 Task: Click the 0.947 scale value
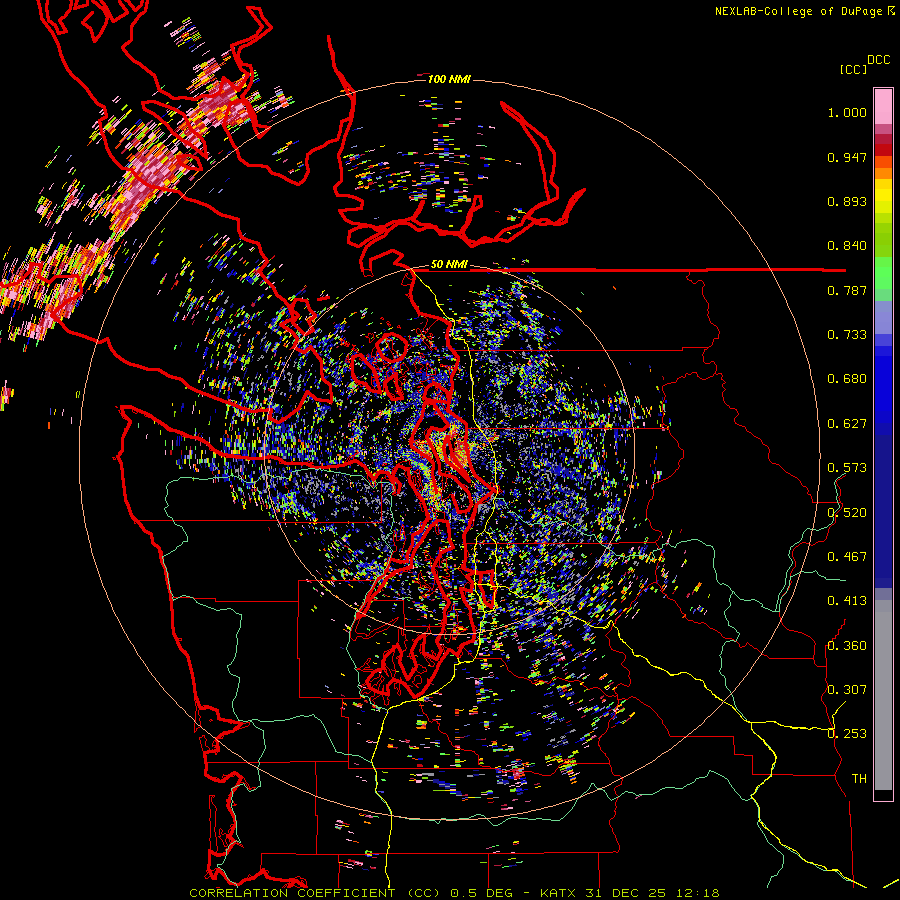tap(847, 157)
